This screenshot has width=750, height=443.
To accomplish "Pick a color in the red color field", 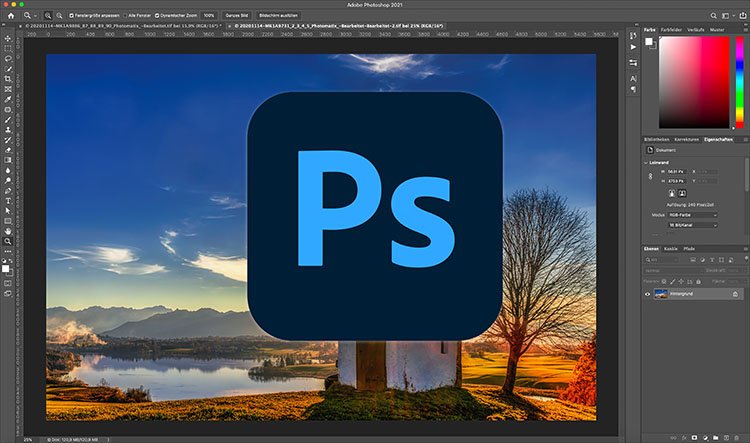I will click(694, 82).
